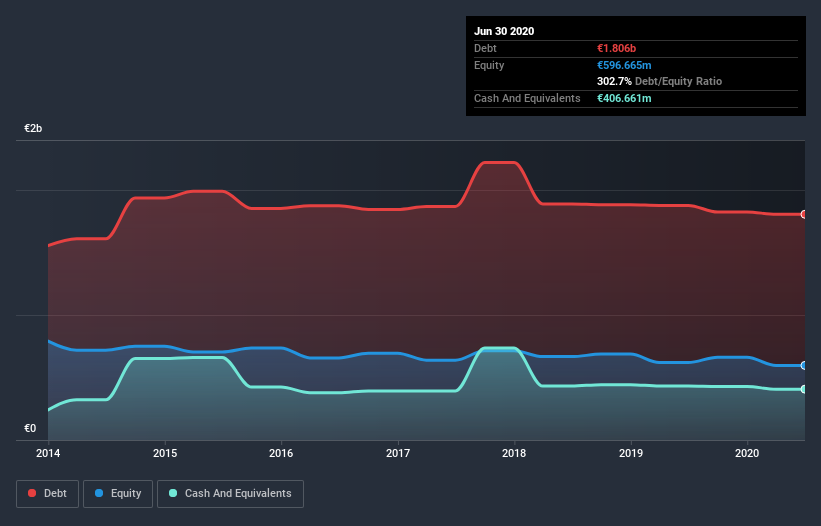The image size is (821, 526).
Task: Click the Jun 30 2020 tooltip date
Action: (504, 31)
